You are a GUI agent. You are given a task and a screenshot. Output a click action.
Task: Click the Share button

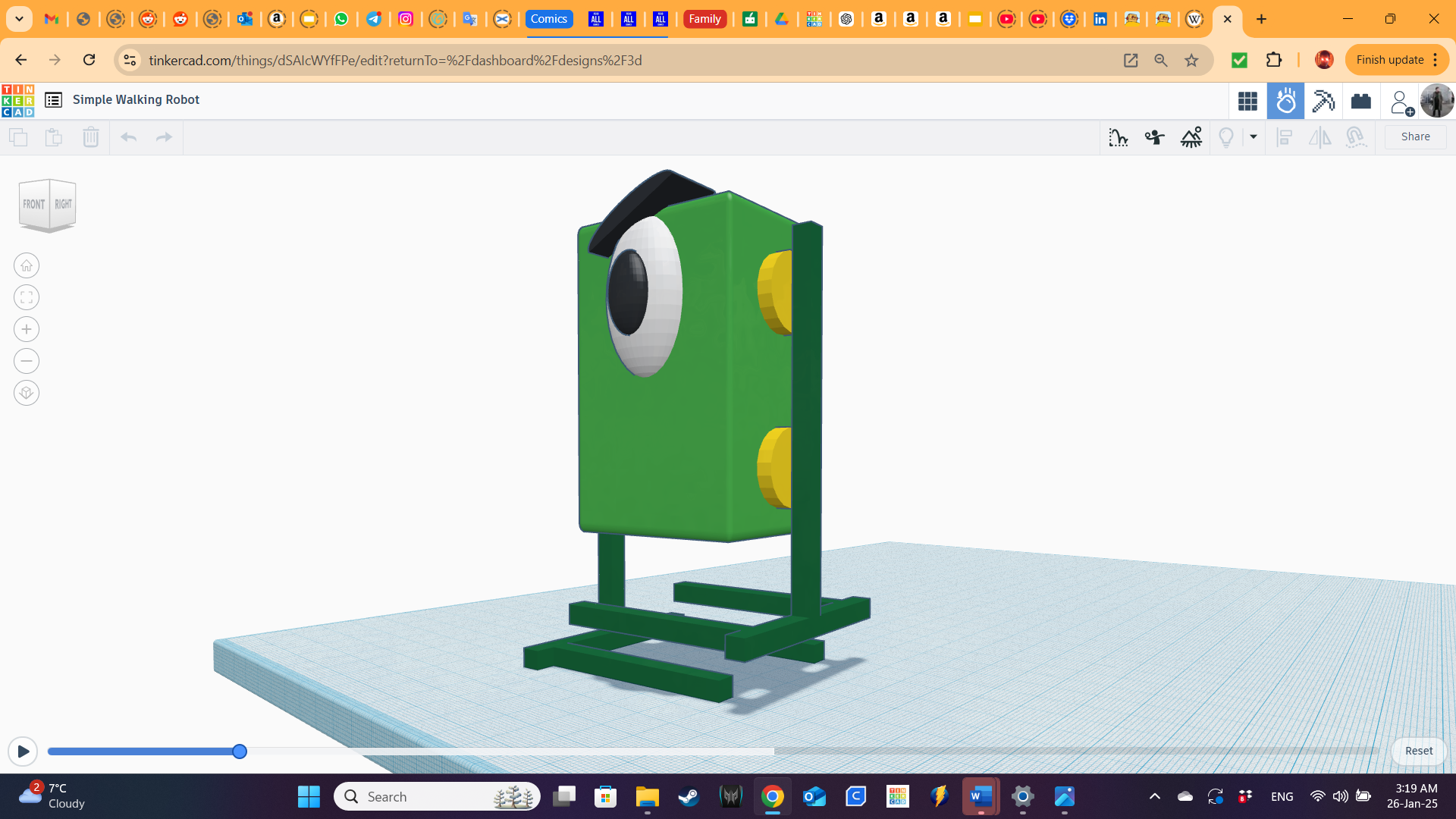pos(1415,136)
